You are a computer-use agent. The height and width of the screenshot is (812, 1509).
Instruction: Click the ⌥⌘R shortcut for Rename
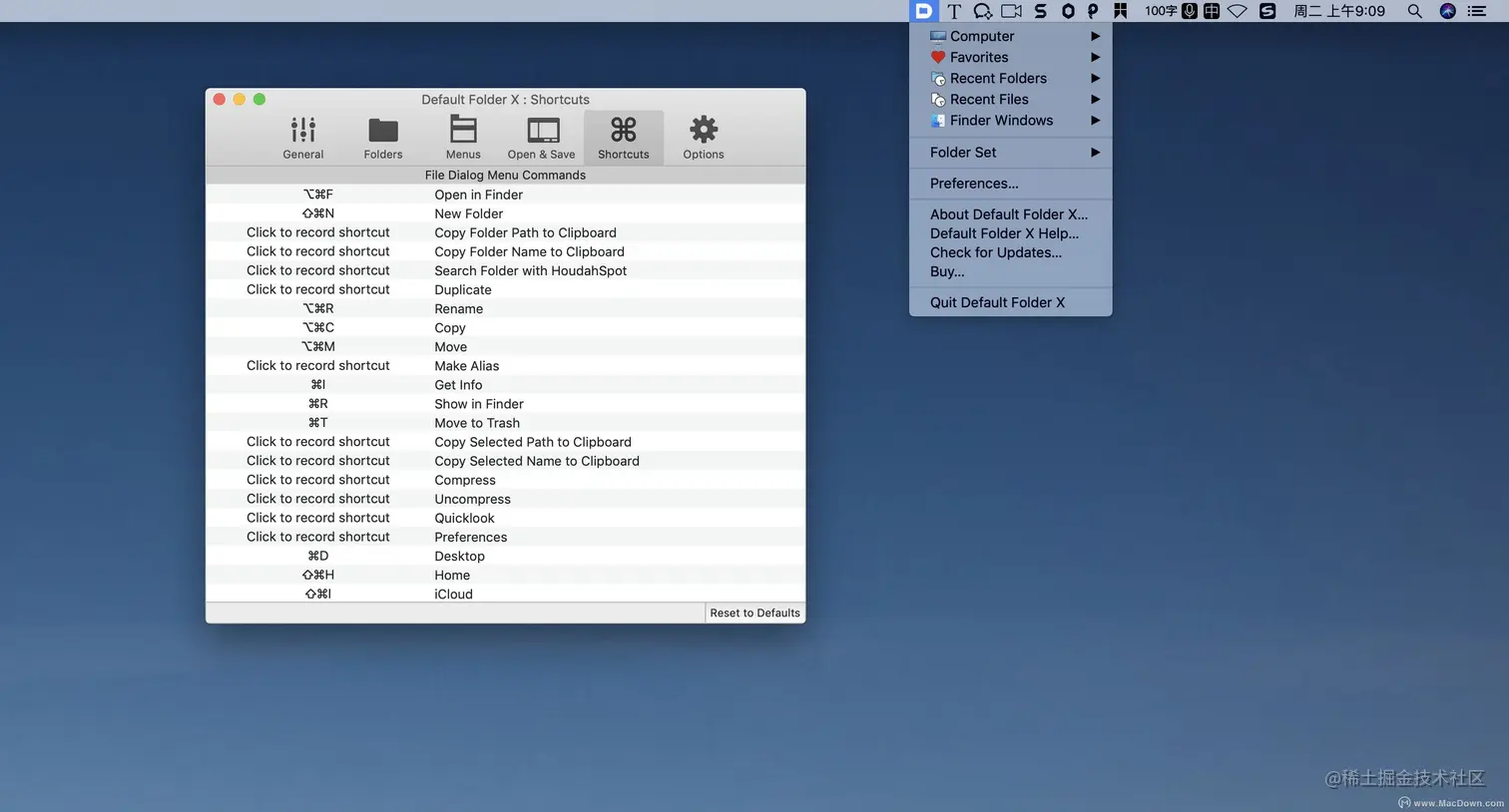(x=318, y=308)
